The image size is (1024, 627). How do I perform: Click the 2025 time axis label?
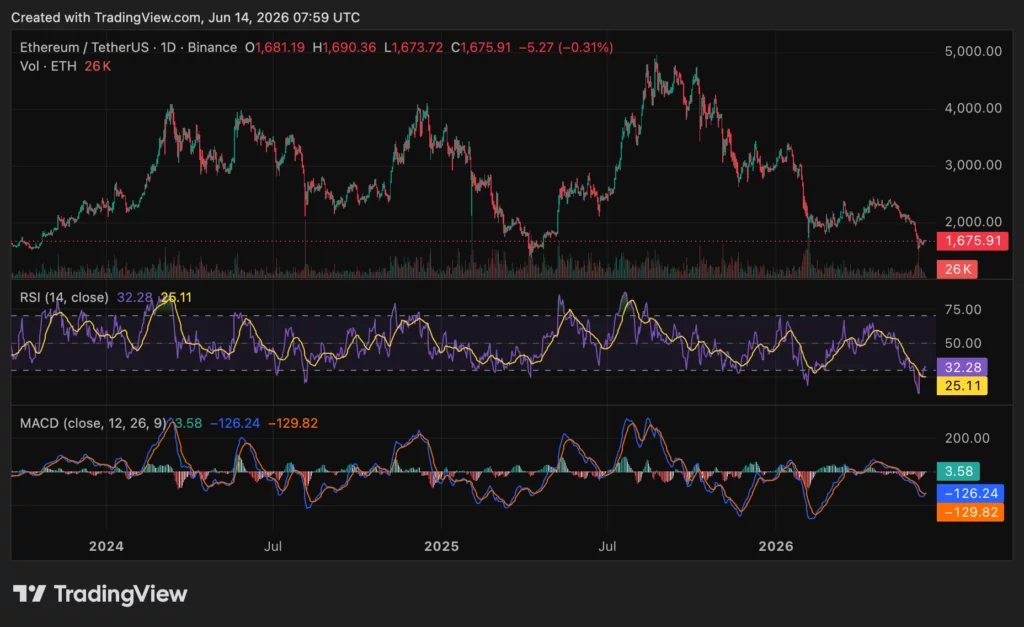click(441, 546)
